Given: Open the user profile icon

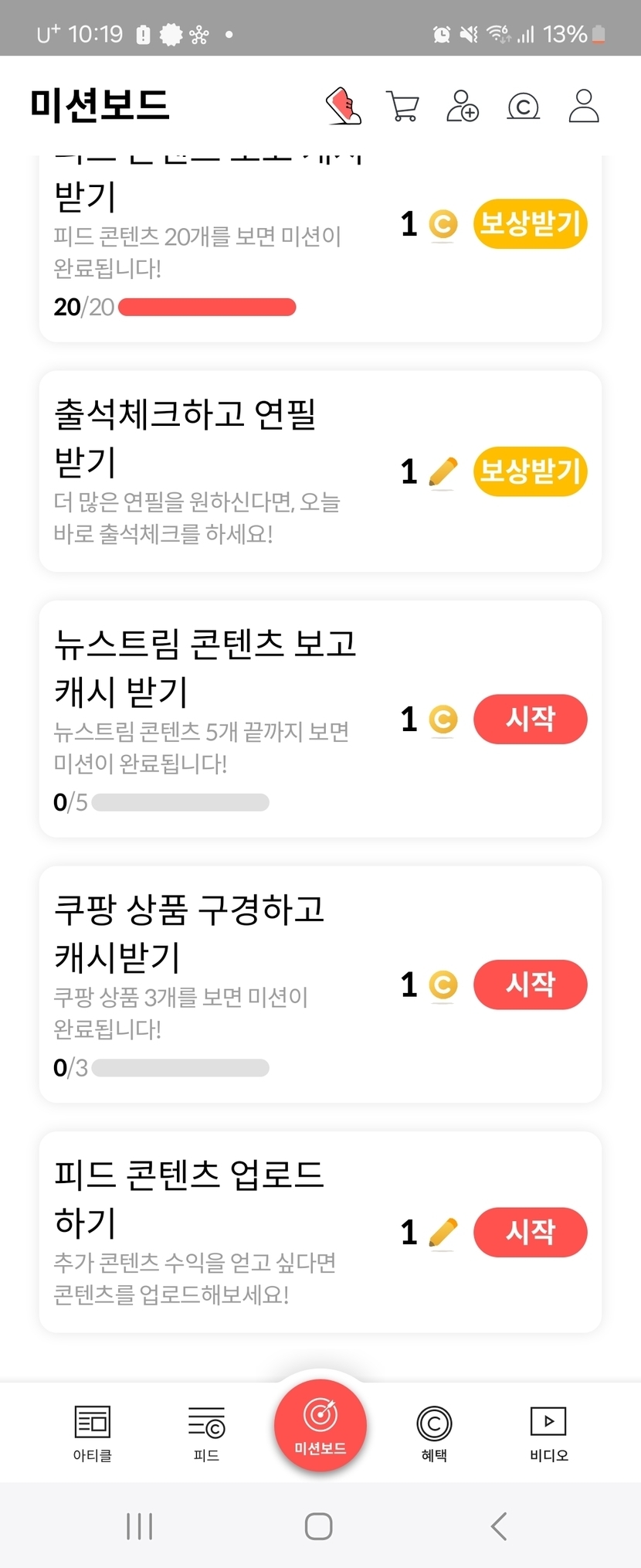Looking at the screenshot, I should click(583, 107).
